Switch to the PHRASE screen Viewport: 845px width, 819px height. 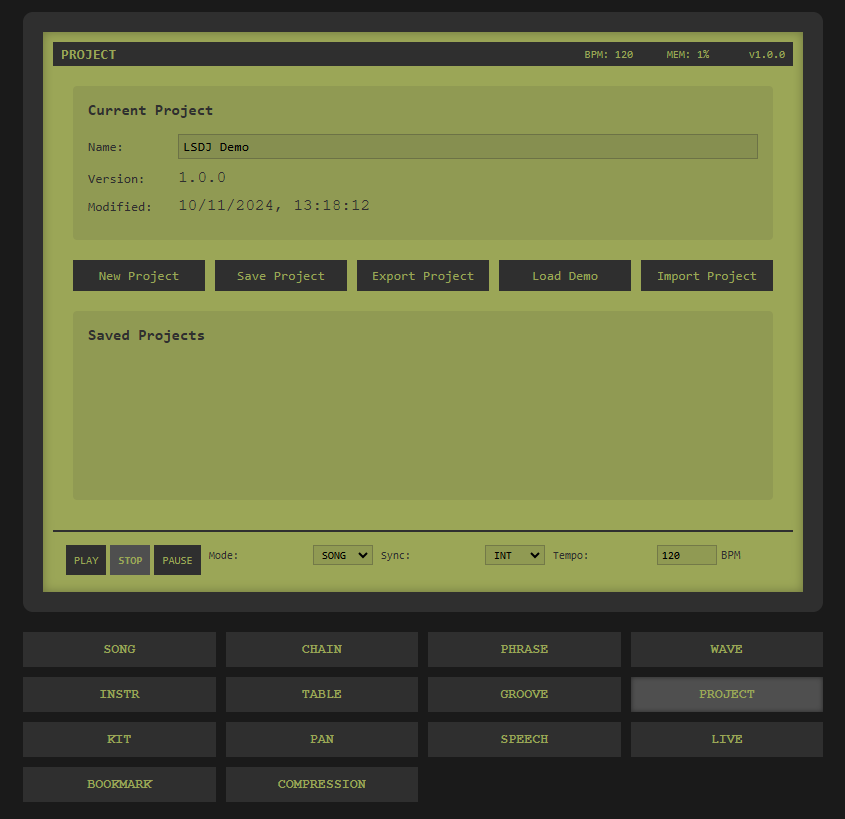[x=524, y=649]
